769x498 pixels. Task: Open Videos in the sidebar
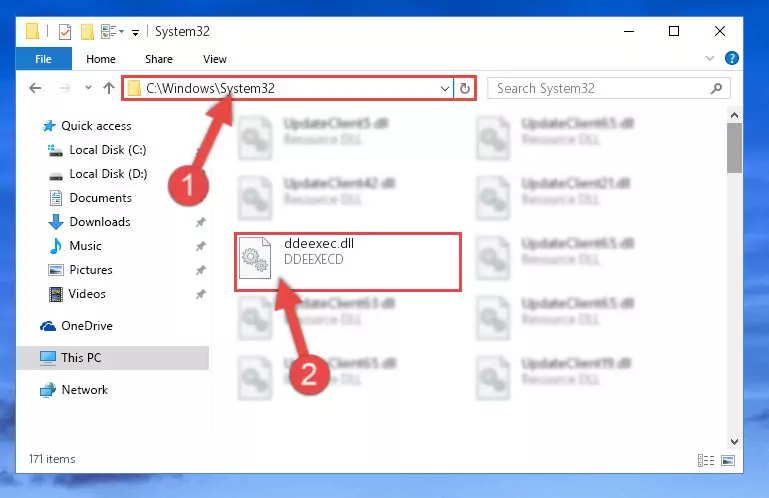tap(87, 294)
